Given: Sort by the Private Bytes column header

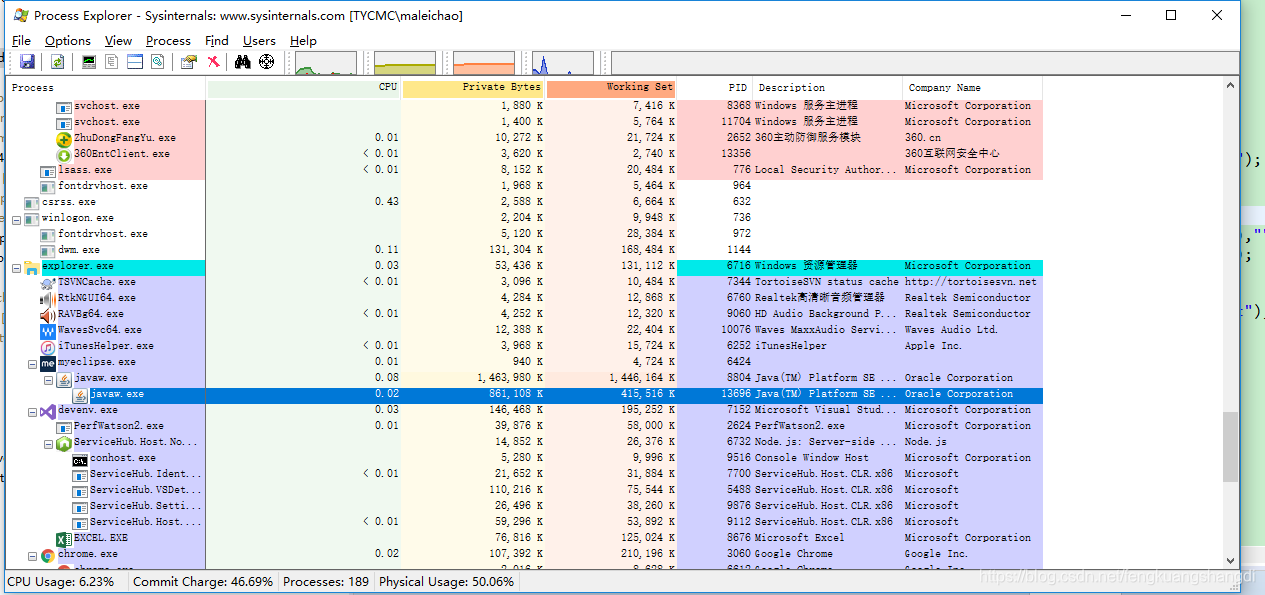Looking at the screenshot, I should [x=473, y=88].
